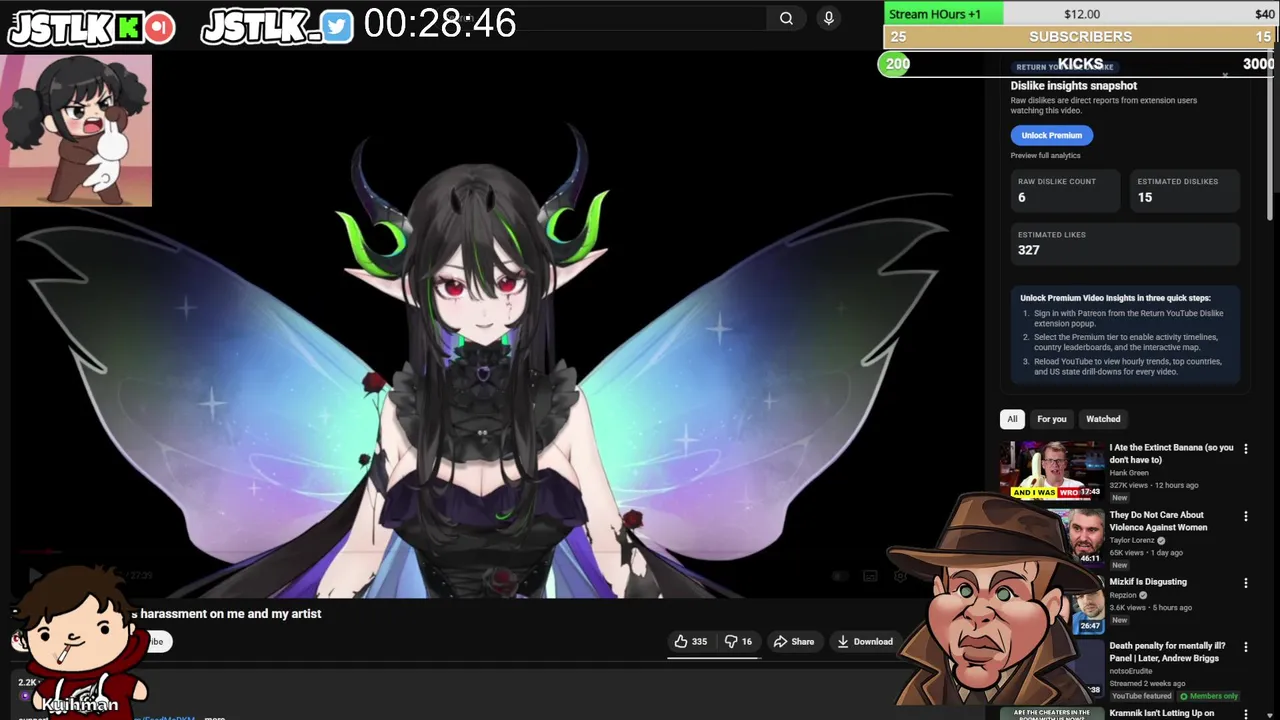Close the Return YouTube Dislike panel

pyautogui.click(x=1225, y=75)
